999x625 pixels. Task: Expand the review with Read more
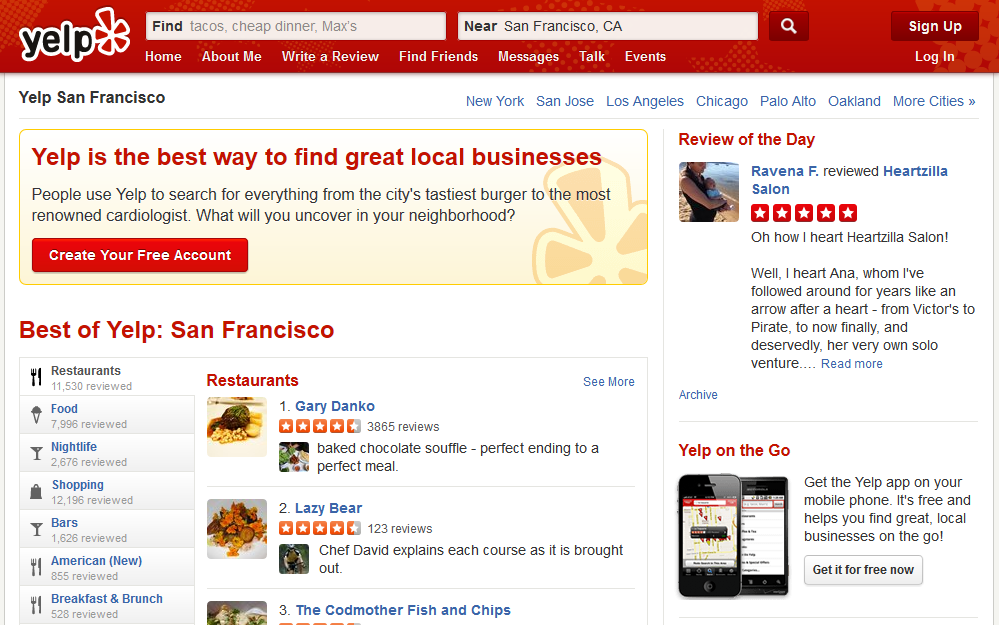pos(851,364)
